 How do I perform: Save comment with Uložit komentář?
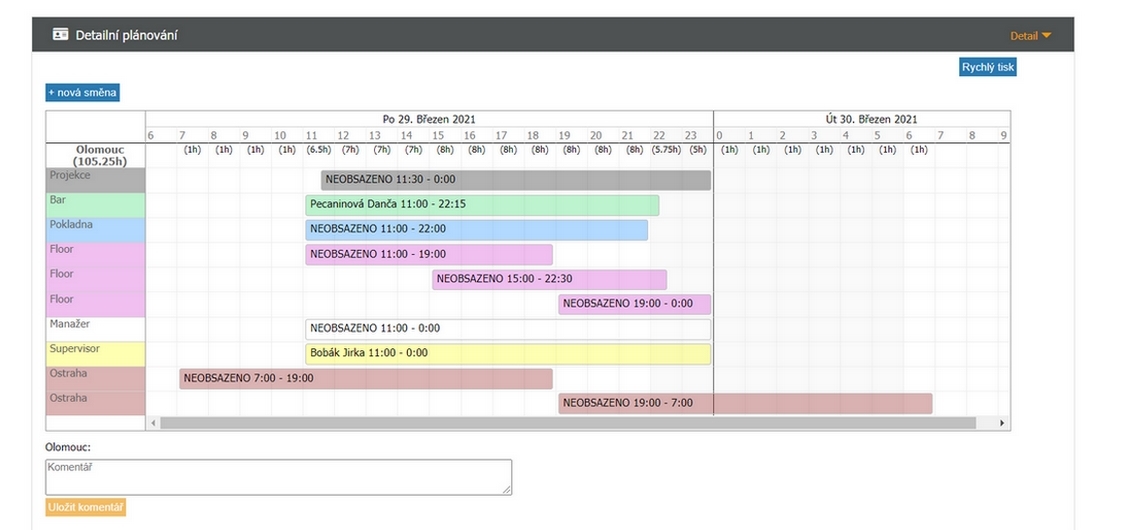85,508
